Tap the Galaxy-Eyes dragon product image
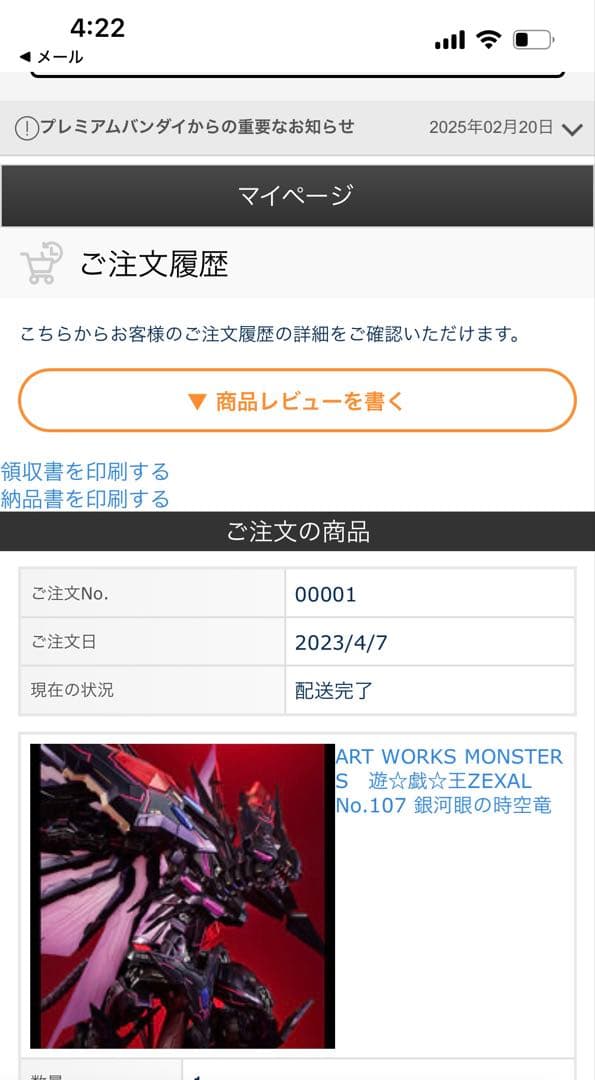 click(182, 896)
